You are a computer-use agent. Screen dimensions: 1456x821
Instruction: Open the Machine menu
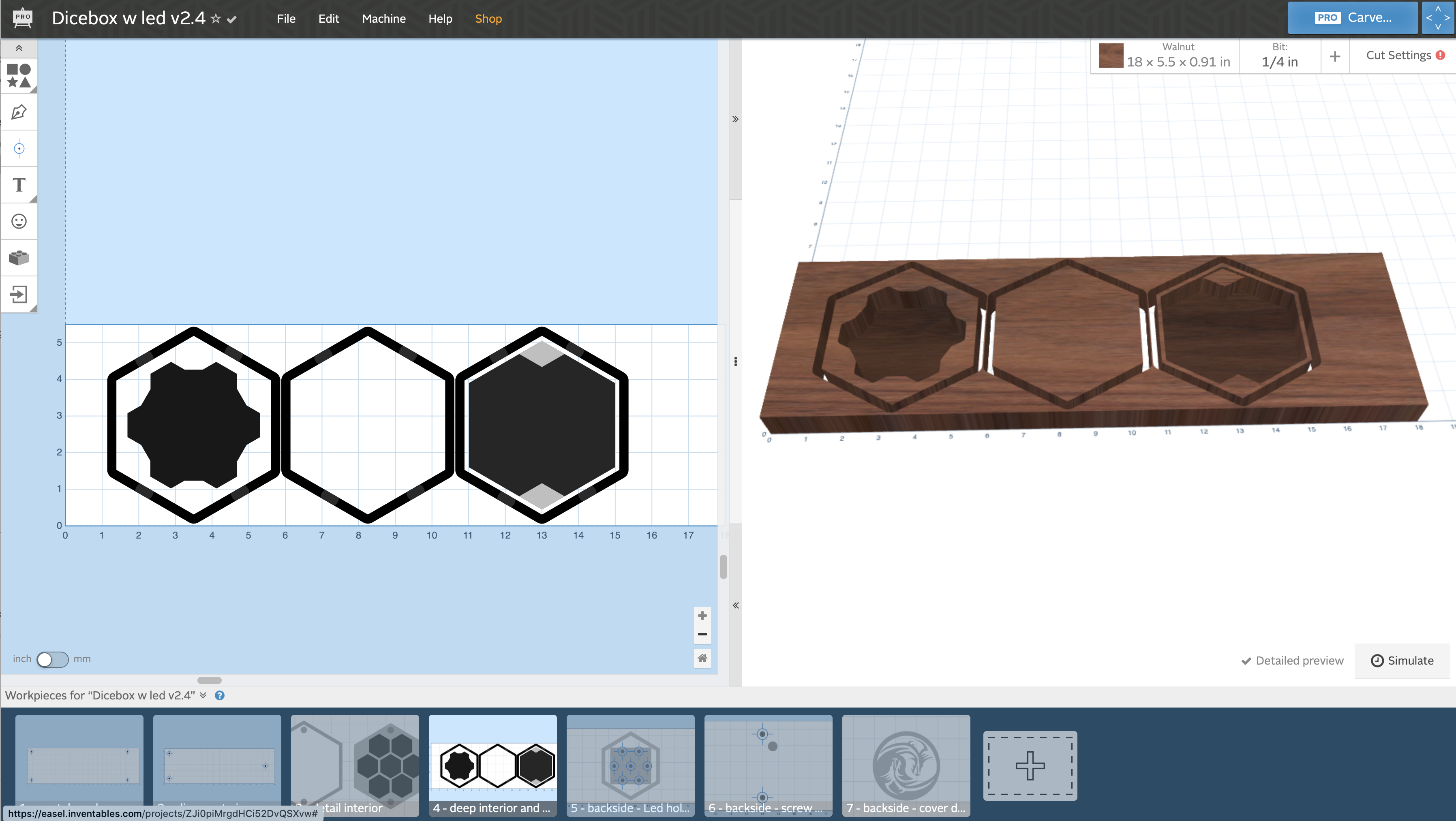(x=383, y=19)
